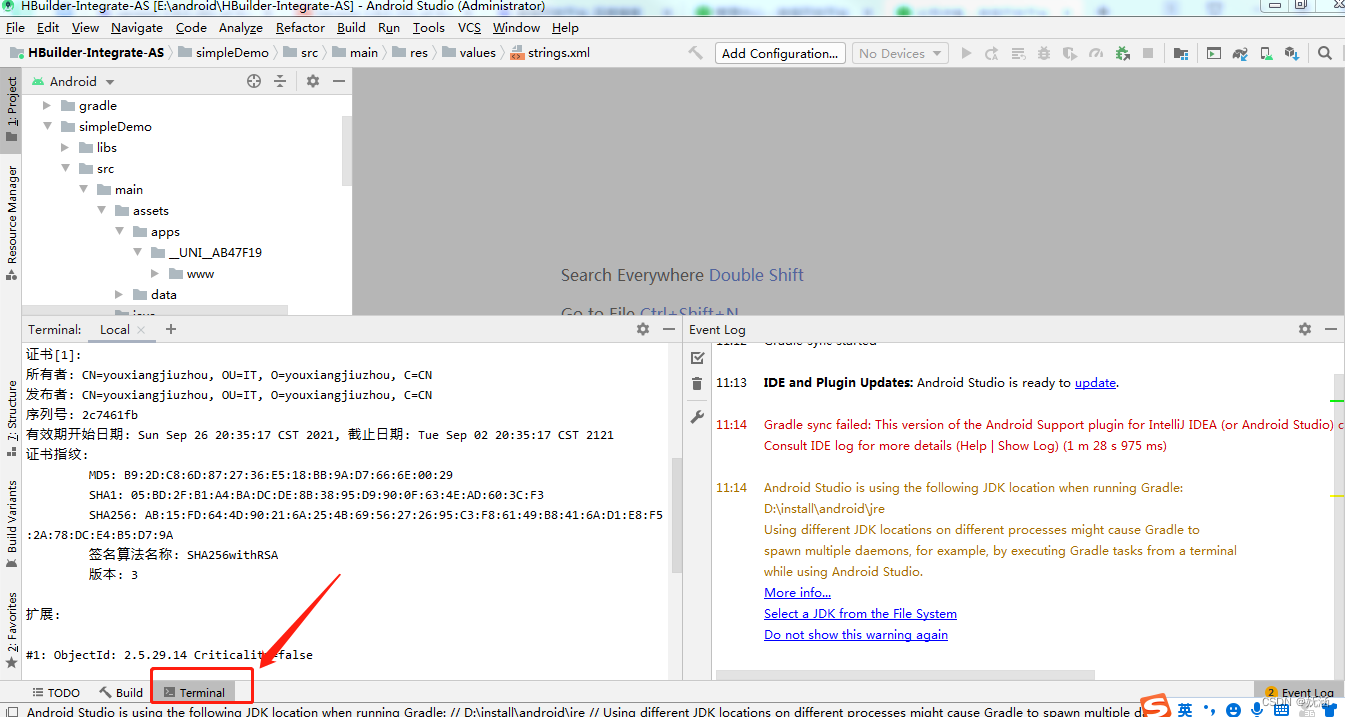Click Select a JDK from the File System
The image size is (1345, 717).
tap(860, 614)
